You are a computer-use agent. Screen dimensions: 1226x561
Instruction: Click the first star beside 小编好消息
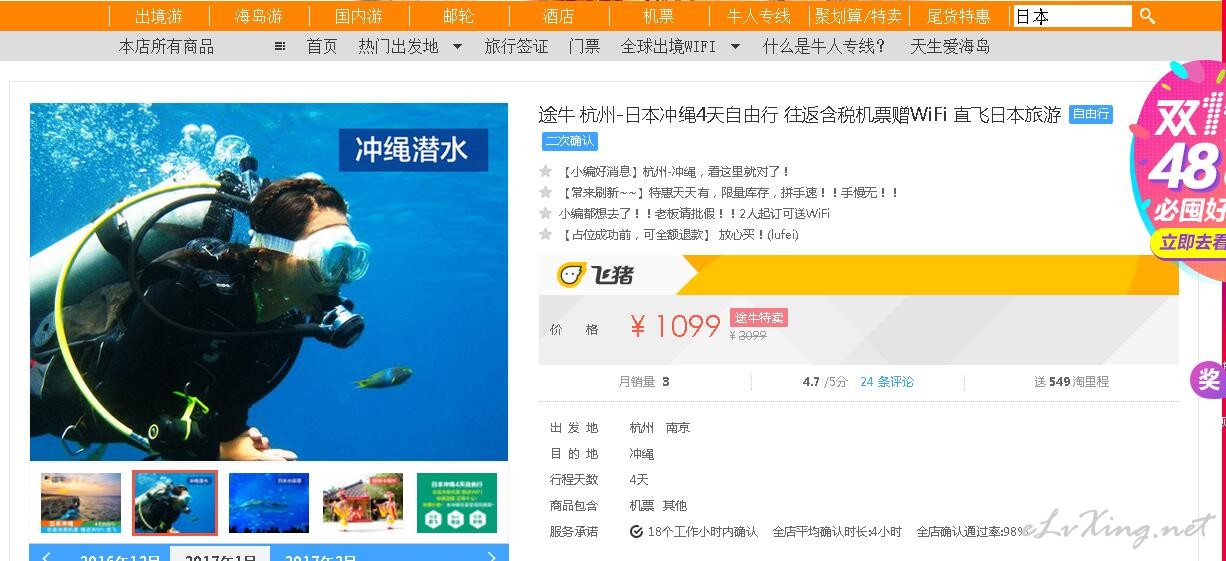pyautogui.click(x=546, y=172)
